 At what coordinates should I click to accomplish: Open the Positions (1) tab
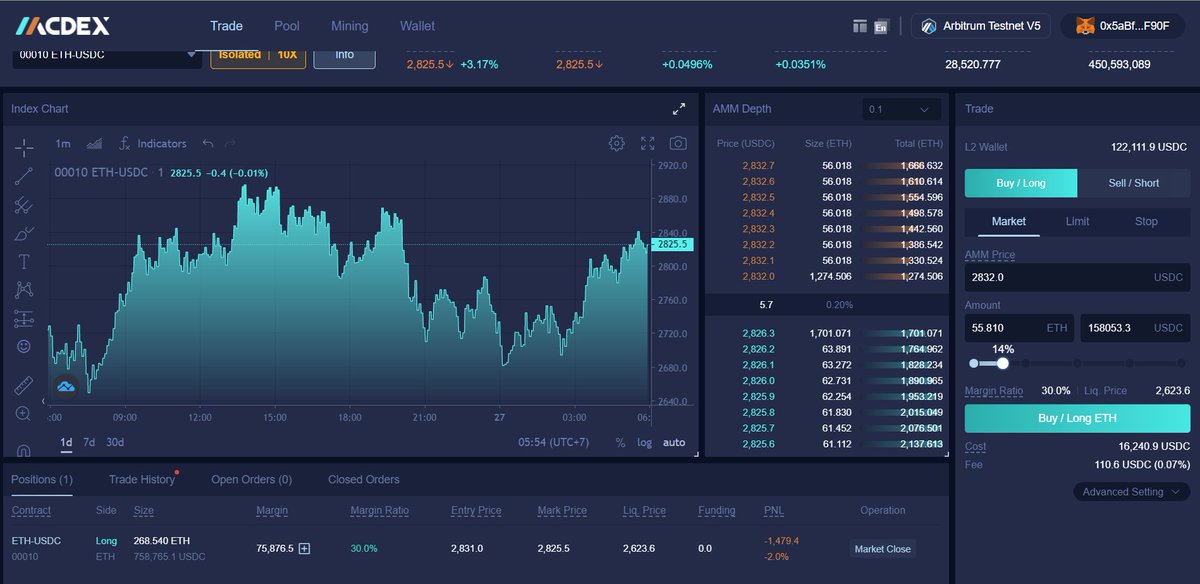coord(42,479)
